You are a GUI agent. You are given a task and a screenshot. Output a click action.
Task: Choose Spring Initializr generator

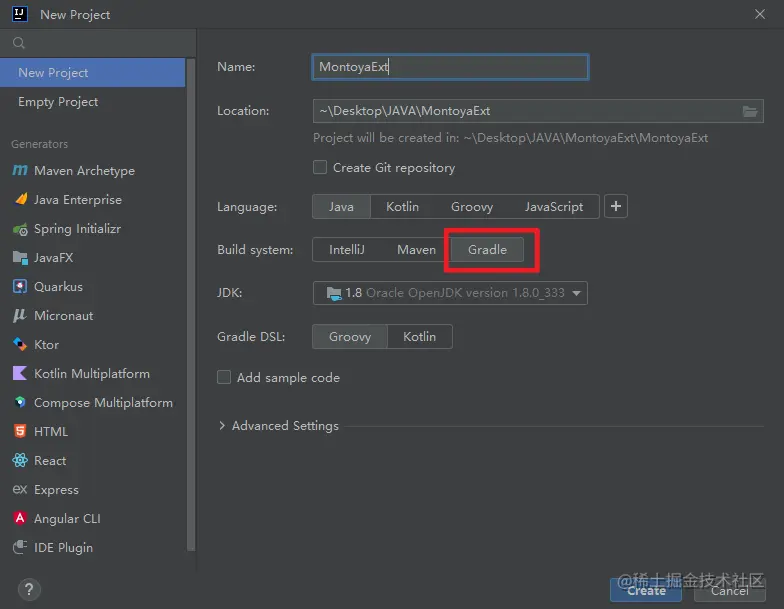(x=92, y=228)
